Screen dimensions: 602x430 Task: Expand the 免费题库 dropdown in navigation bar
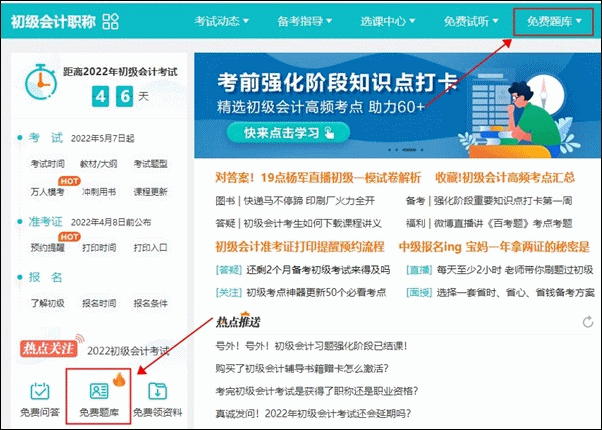pos(554,21)
